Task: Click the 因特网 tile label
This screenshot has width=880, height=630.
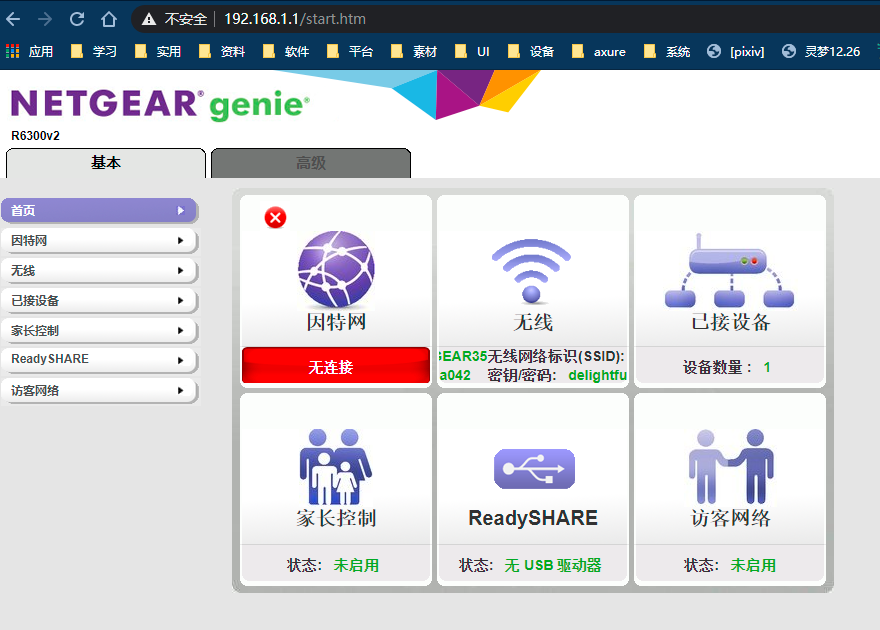Action: point(336,322)
